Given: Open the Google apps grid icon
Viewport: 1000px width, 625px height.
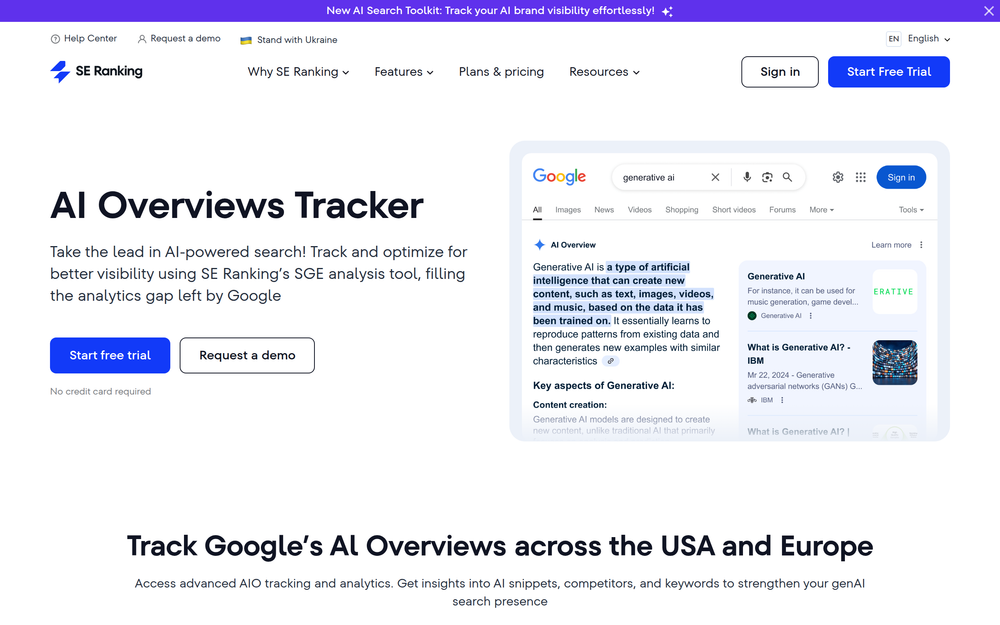Looking at the screenshot, I should tap(860, 177).
